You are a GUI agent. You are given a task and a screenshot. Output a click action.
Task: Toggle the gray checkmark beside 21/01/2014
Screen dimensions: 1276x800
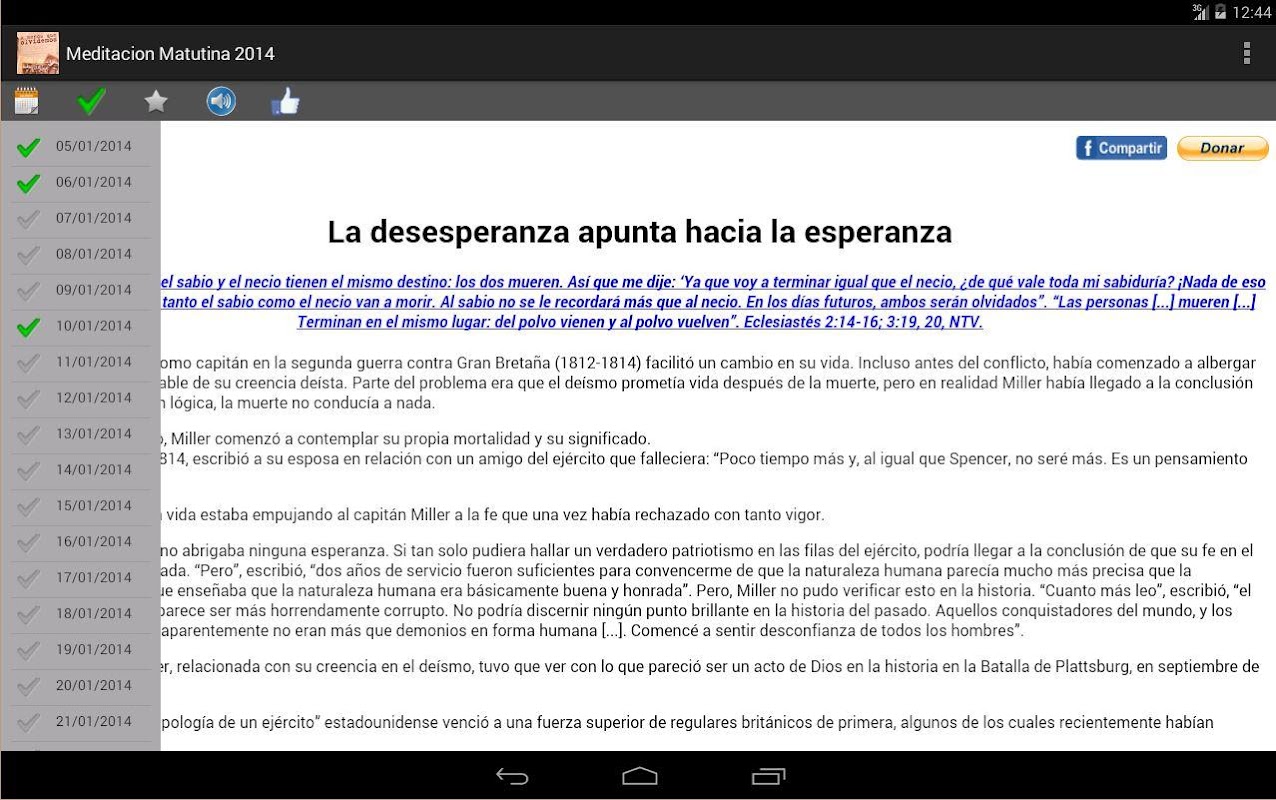click(29, 723)
